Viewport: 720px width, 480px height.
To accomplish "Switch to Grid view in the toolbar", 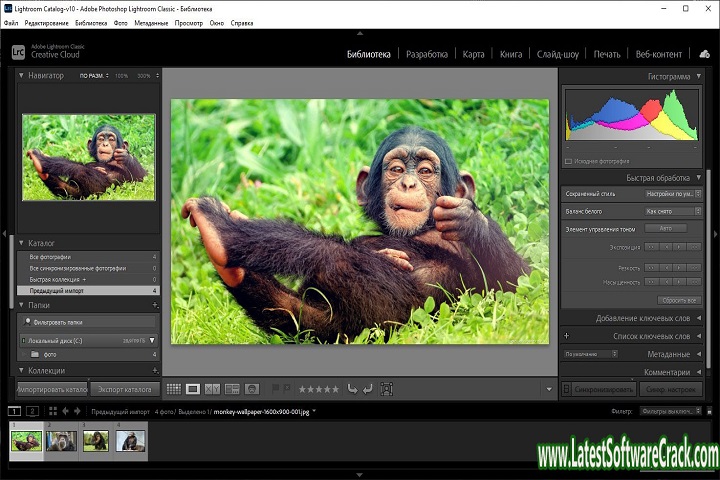I will [174, 389].
